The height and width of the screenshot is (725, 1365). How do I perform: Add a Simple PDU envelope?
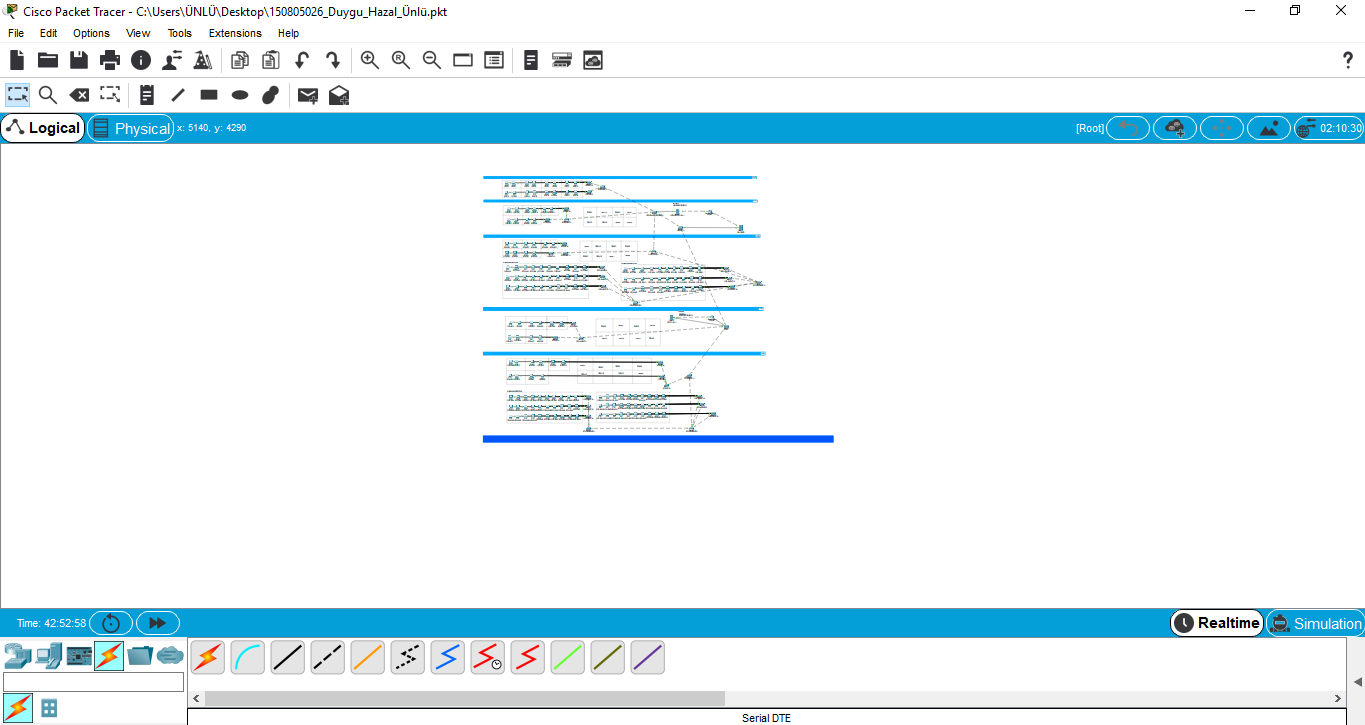point(308,95)
